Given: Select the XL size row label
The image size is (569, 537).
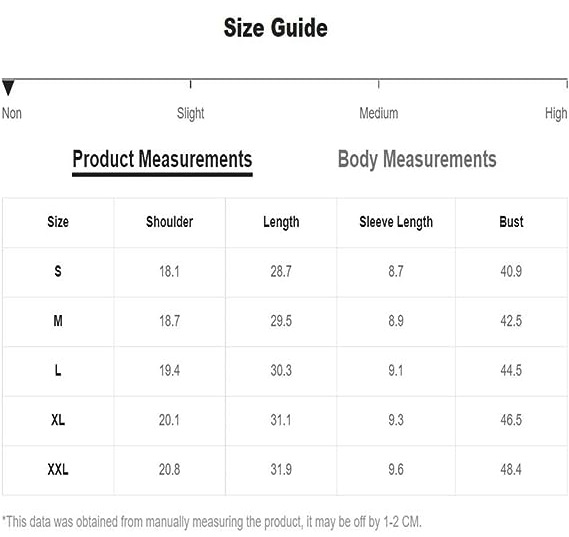Looking at the screenshot, I should pyautogui.click(x=58, y=420).
